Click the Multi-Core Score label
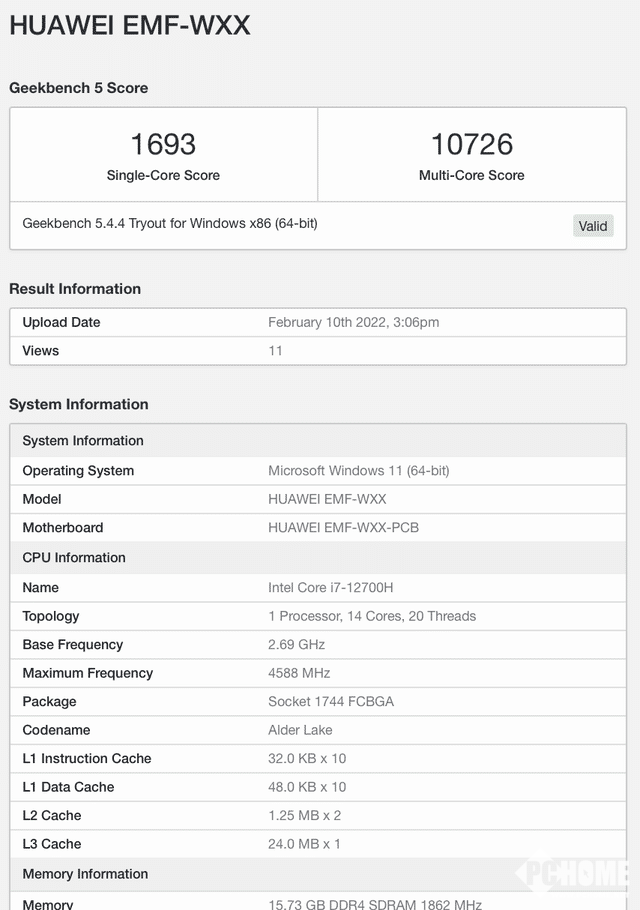640x910 pixels. click(x=472, y=175)
